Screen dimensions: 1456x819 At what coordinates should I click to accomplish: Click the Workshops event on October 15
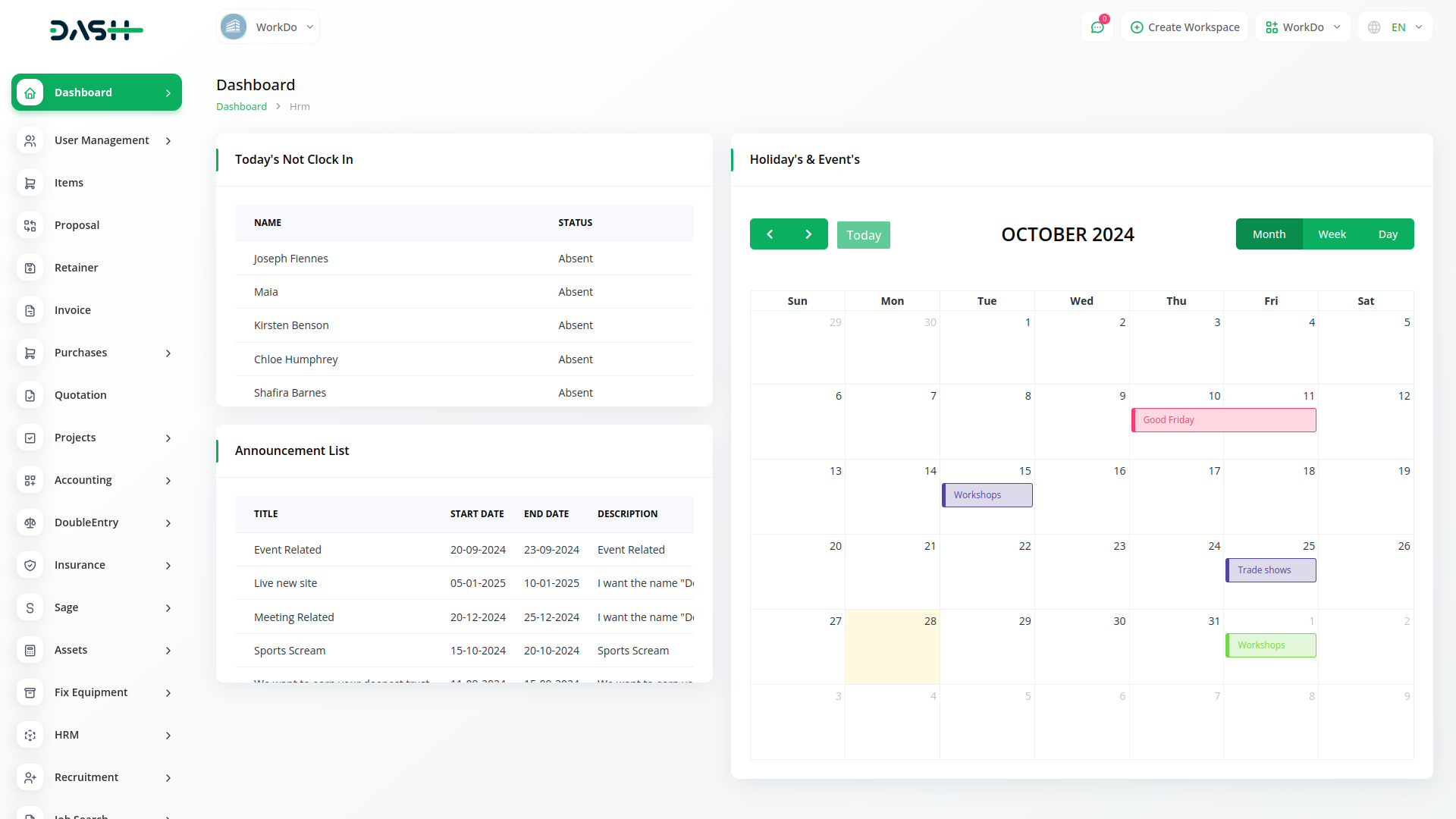click(x=986, y=494)
